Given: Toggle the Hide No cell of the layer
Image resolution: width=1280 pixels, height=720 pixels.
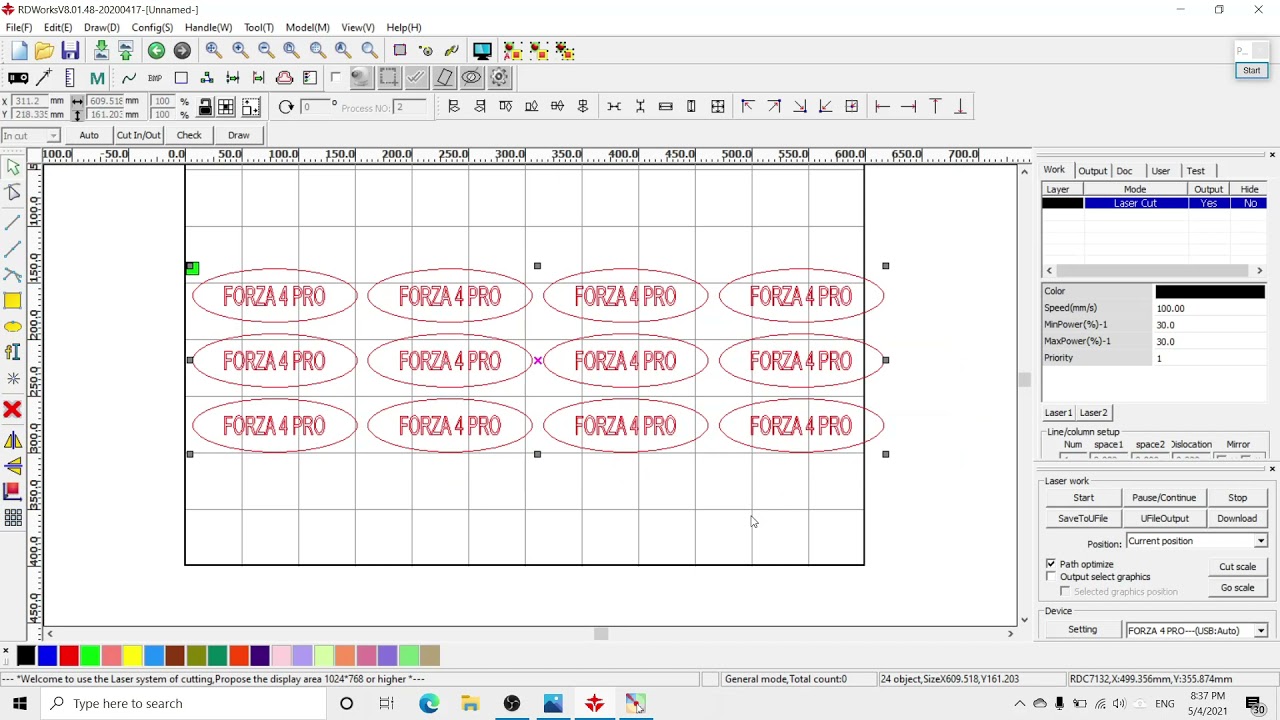Looking at the screenshot, I should pos(1250,203).
